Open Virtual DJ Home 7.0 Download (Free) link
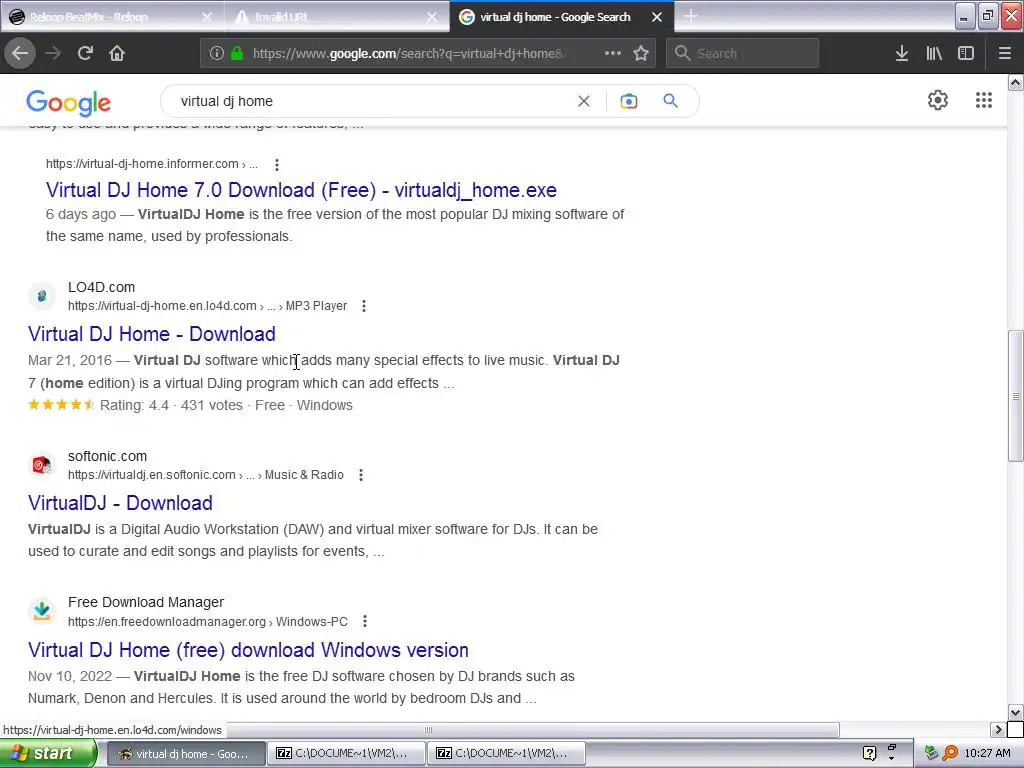Image resolution: width=1024 pixels, height=768 pixels. point(301,190)
